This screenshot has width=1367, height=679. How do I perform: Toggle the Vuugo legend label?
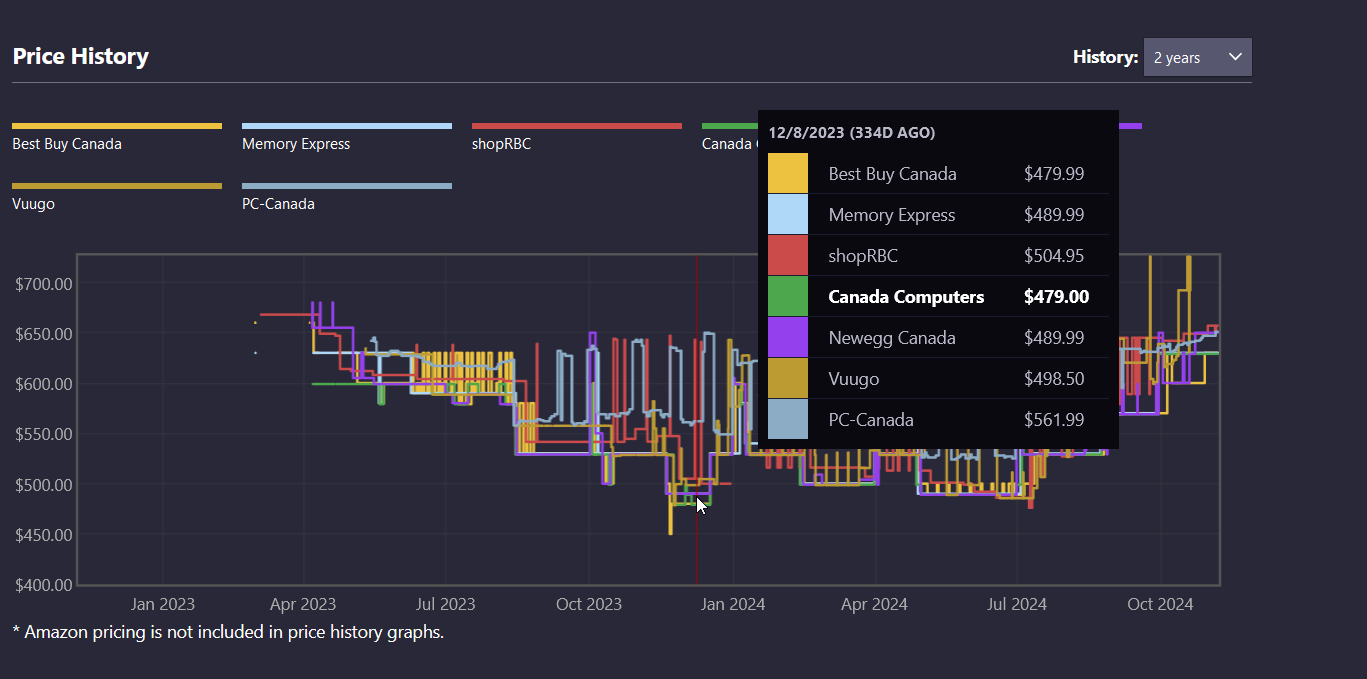tap(33, 204)
